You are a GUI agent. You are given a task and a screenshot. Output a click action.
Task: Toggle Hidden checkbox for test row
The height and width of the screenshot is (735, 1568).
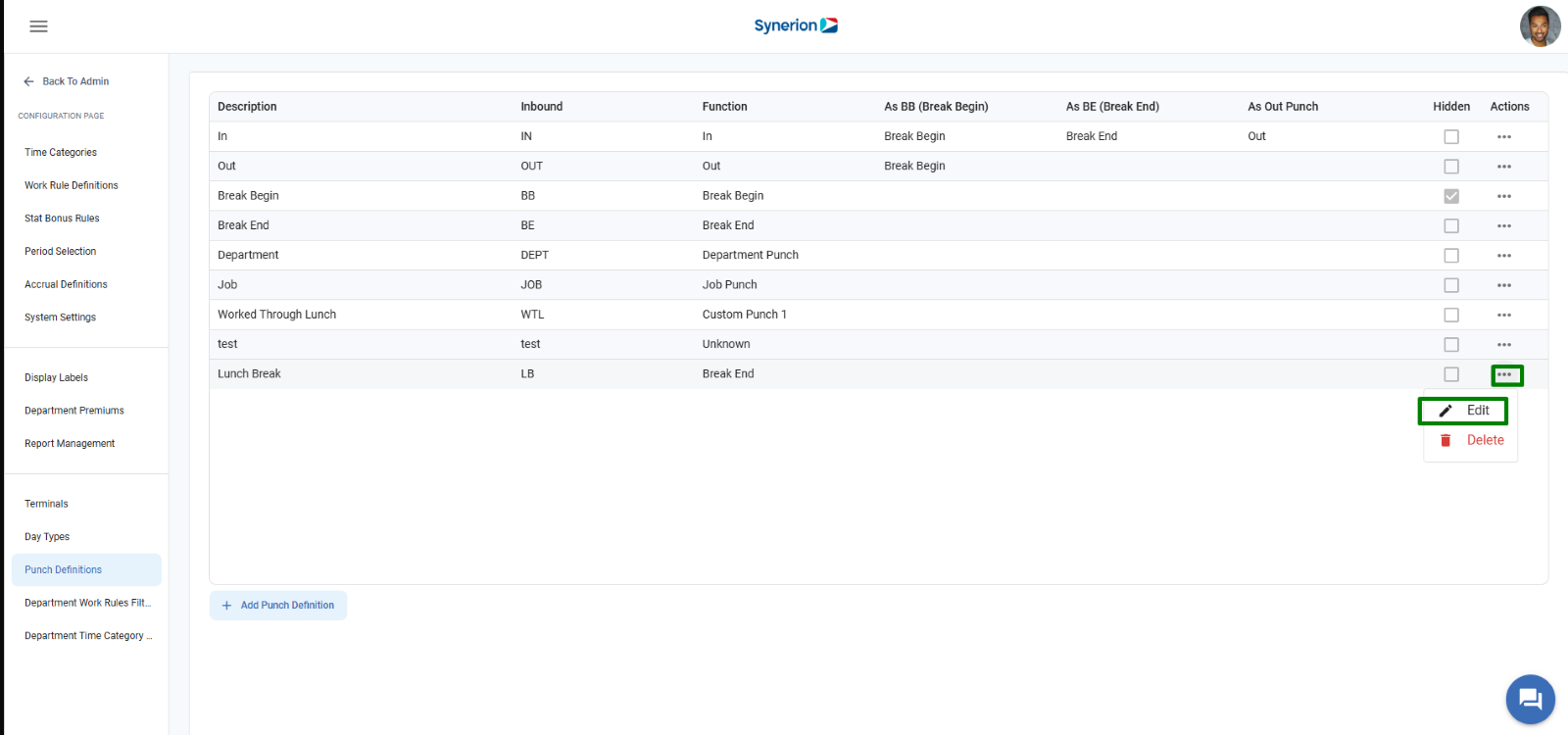(x=1451, y=345)
